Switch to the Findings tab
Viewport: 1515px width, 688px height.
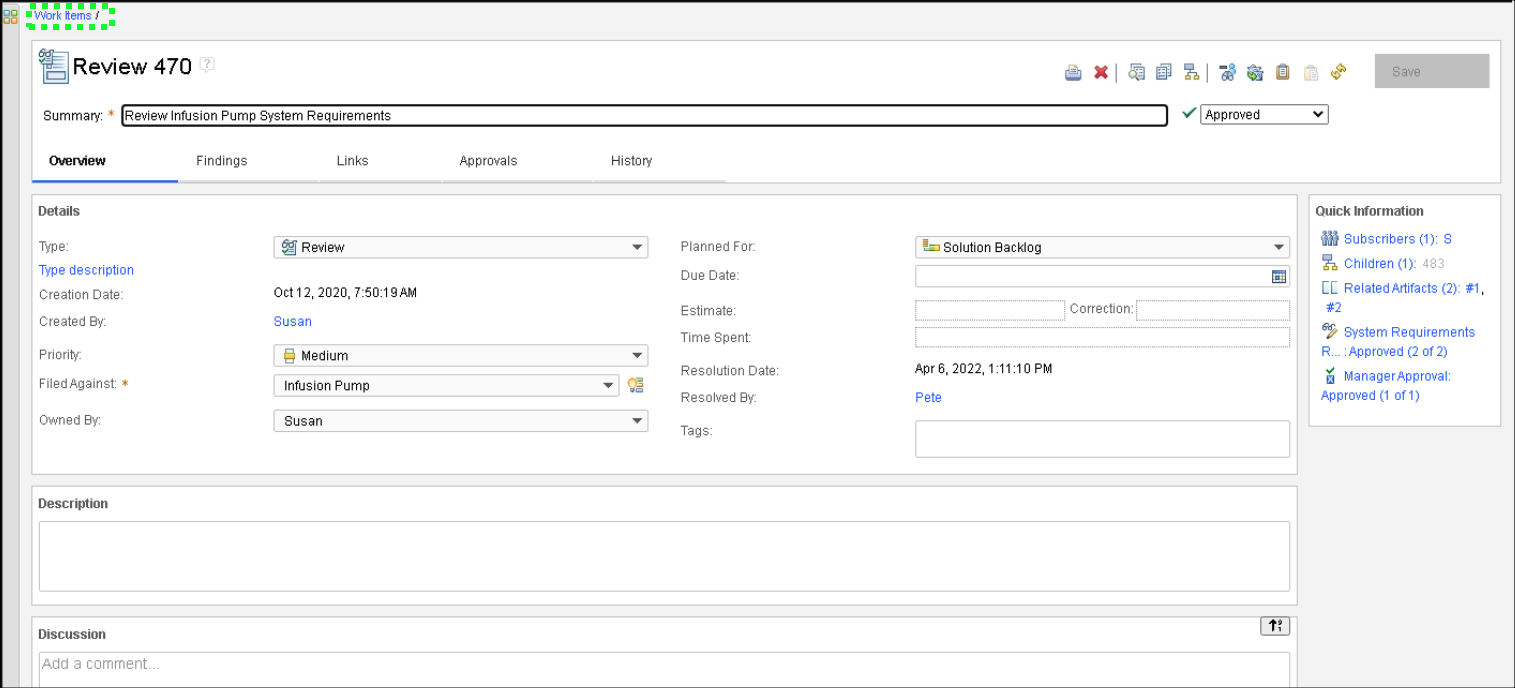pos(222,161)
